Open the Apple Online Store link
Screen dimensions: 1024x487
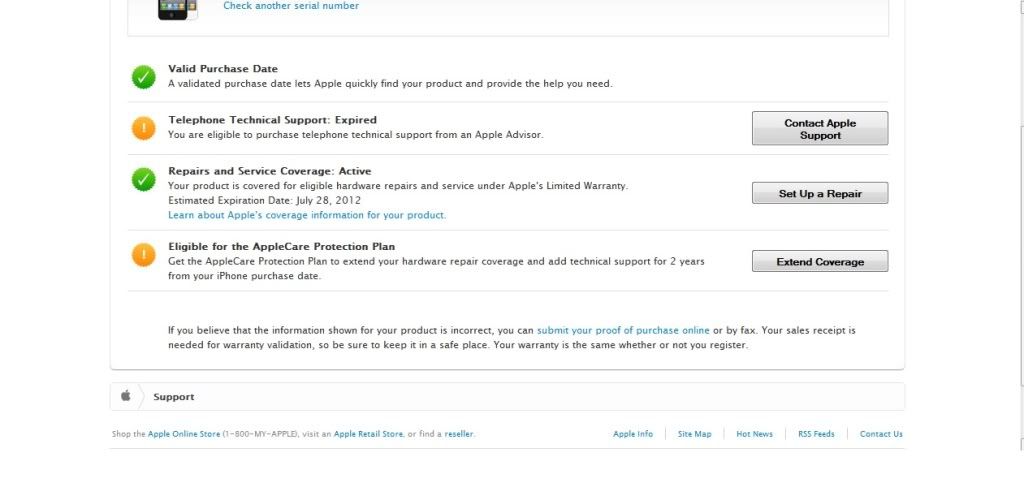point(184,434)
